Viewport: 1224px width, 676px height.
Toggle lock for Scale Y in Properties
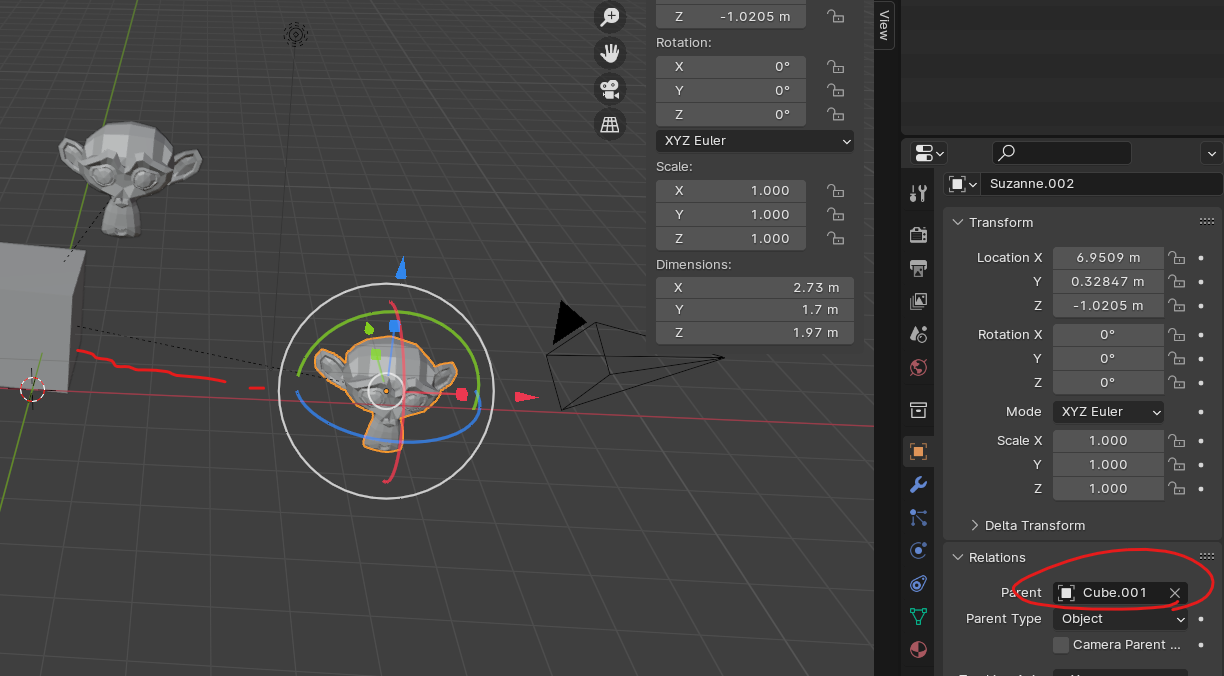[1177, 465]
